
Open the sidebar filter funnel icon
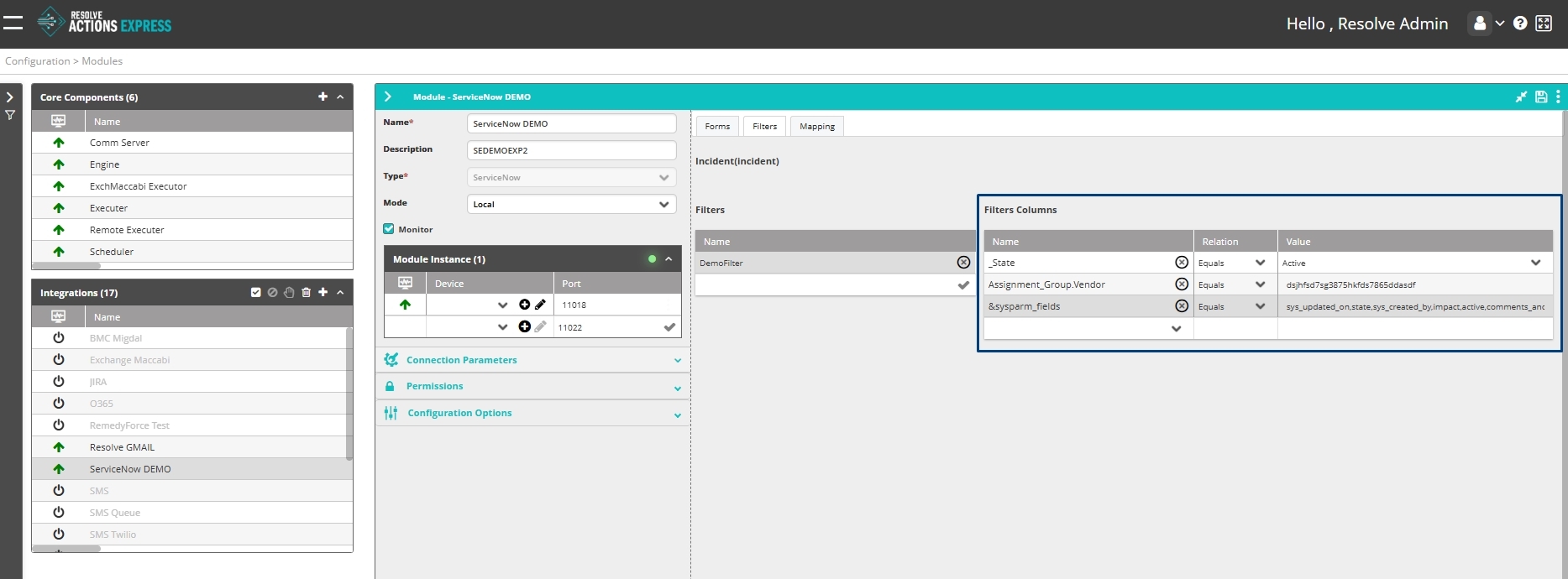tap(10, 115)
